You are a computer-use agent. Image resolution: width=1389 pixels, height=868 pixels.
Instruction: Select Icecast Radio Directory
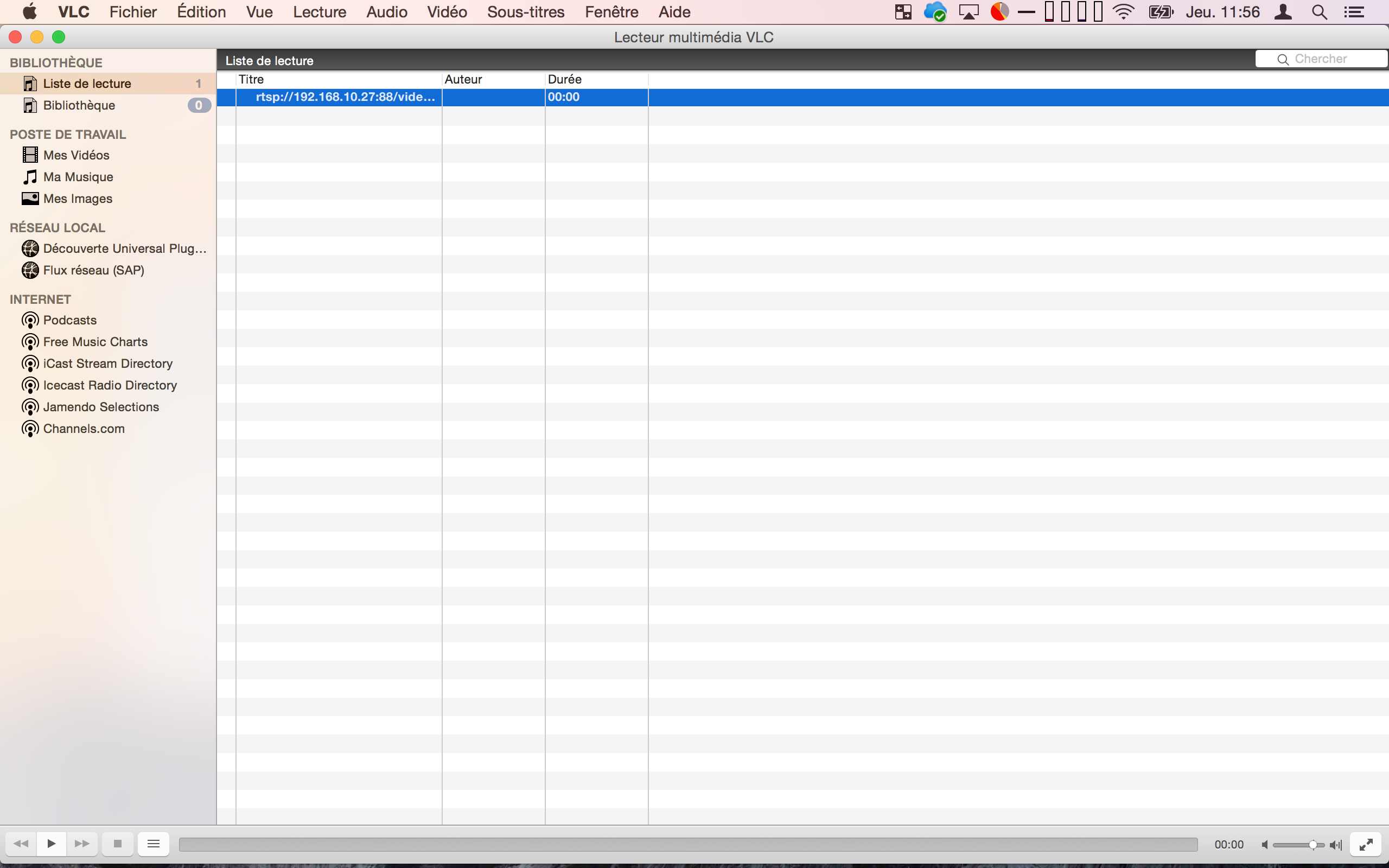click(110, 385)
